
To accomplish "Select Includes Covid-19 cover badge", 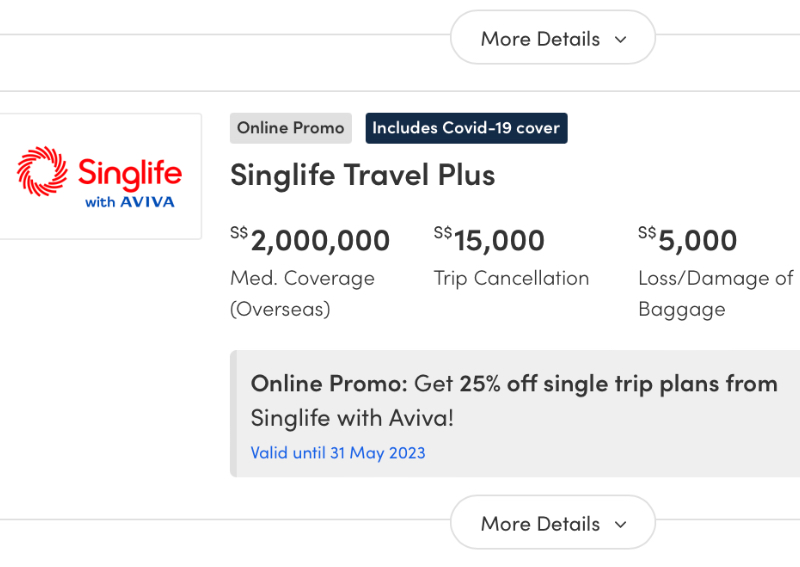I will click(466, 128).
